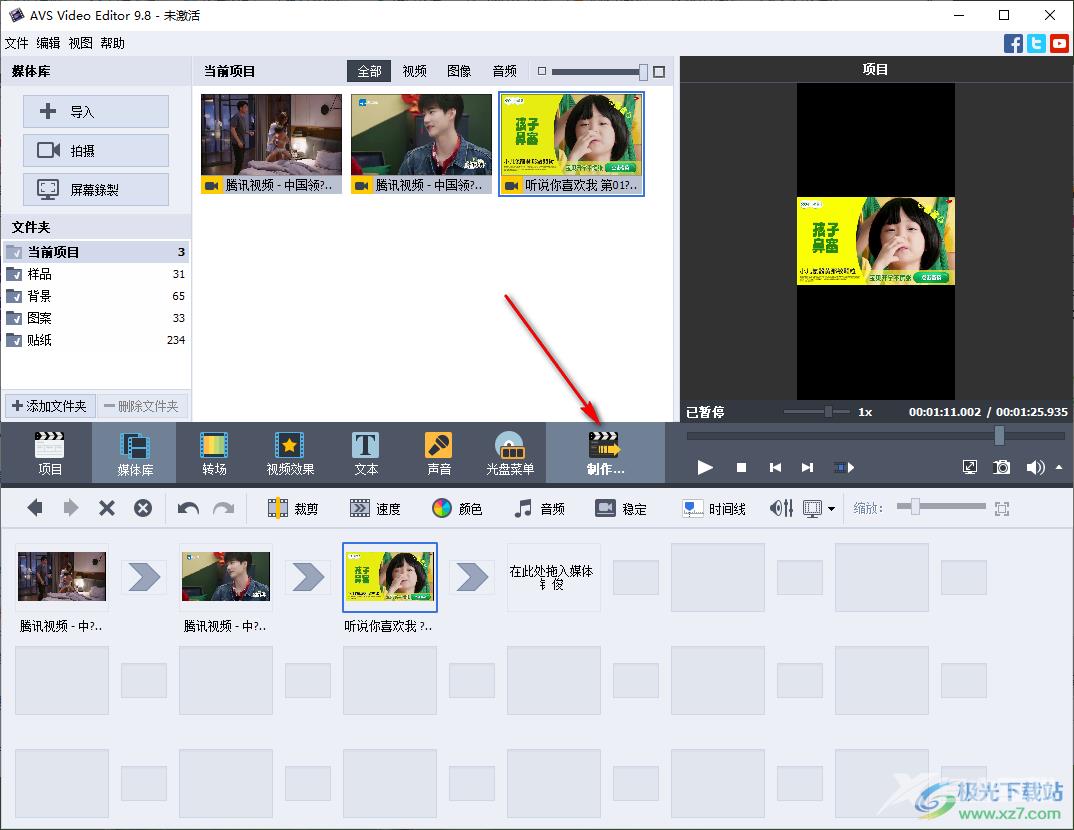Open the 声音 voice recording icon

pos(438,453)
